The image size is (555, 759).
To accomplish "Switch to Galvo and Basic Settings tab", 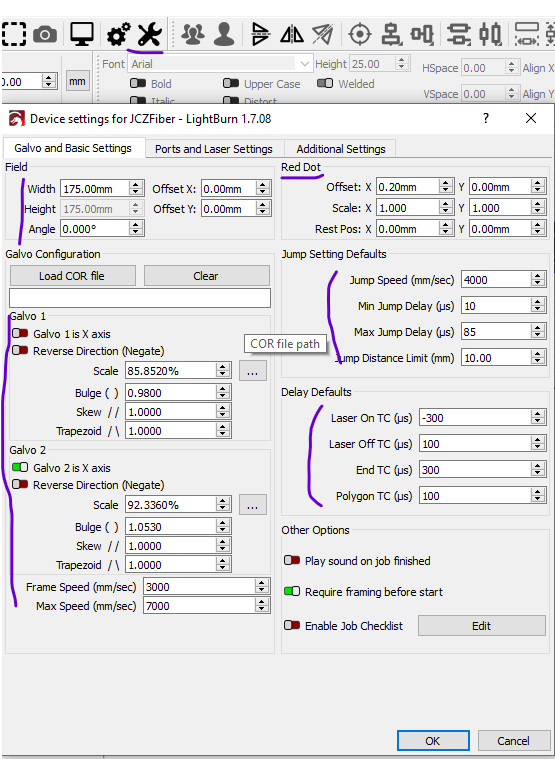I will click(x=73, y=148).
